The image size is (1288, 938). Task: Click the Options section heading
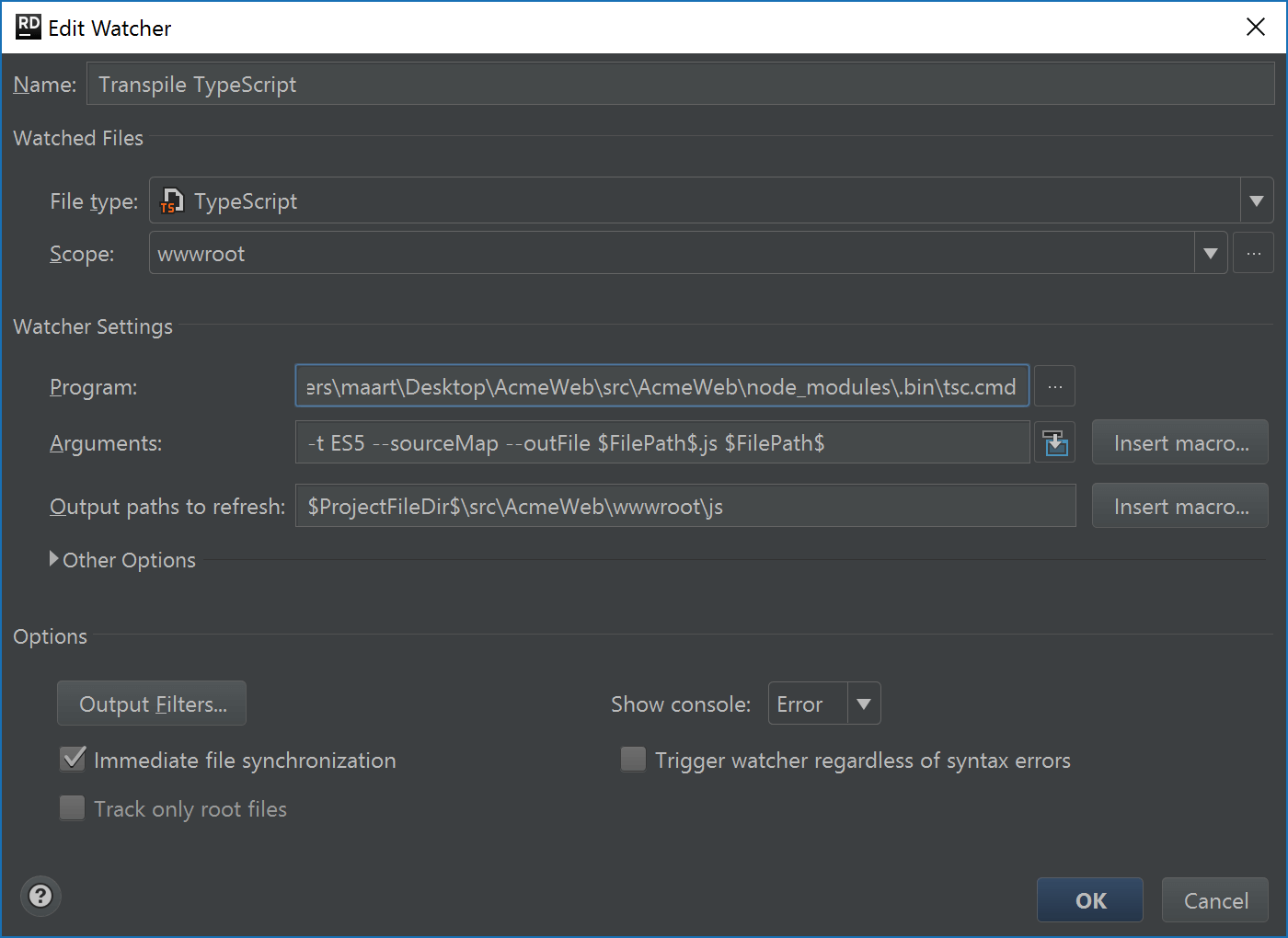pos(50,636)
